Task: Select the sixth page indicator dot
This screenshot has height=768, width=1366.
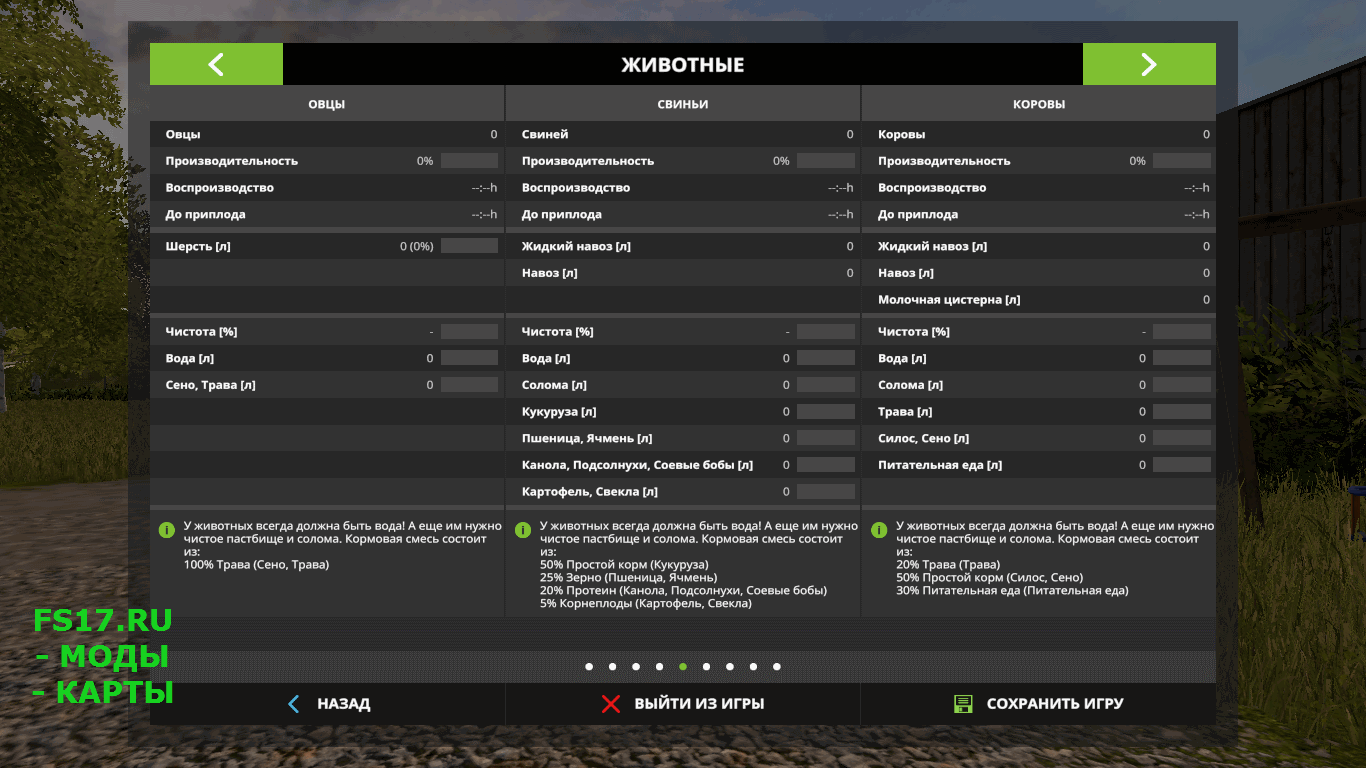Action: [x=706, y=666]
